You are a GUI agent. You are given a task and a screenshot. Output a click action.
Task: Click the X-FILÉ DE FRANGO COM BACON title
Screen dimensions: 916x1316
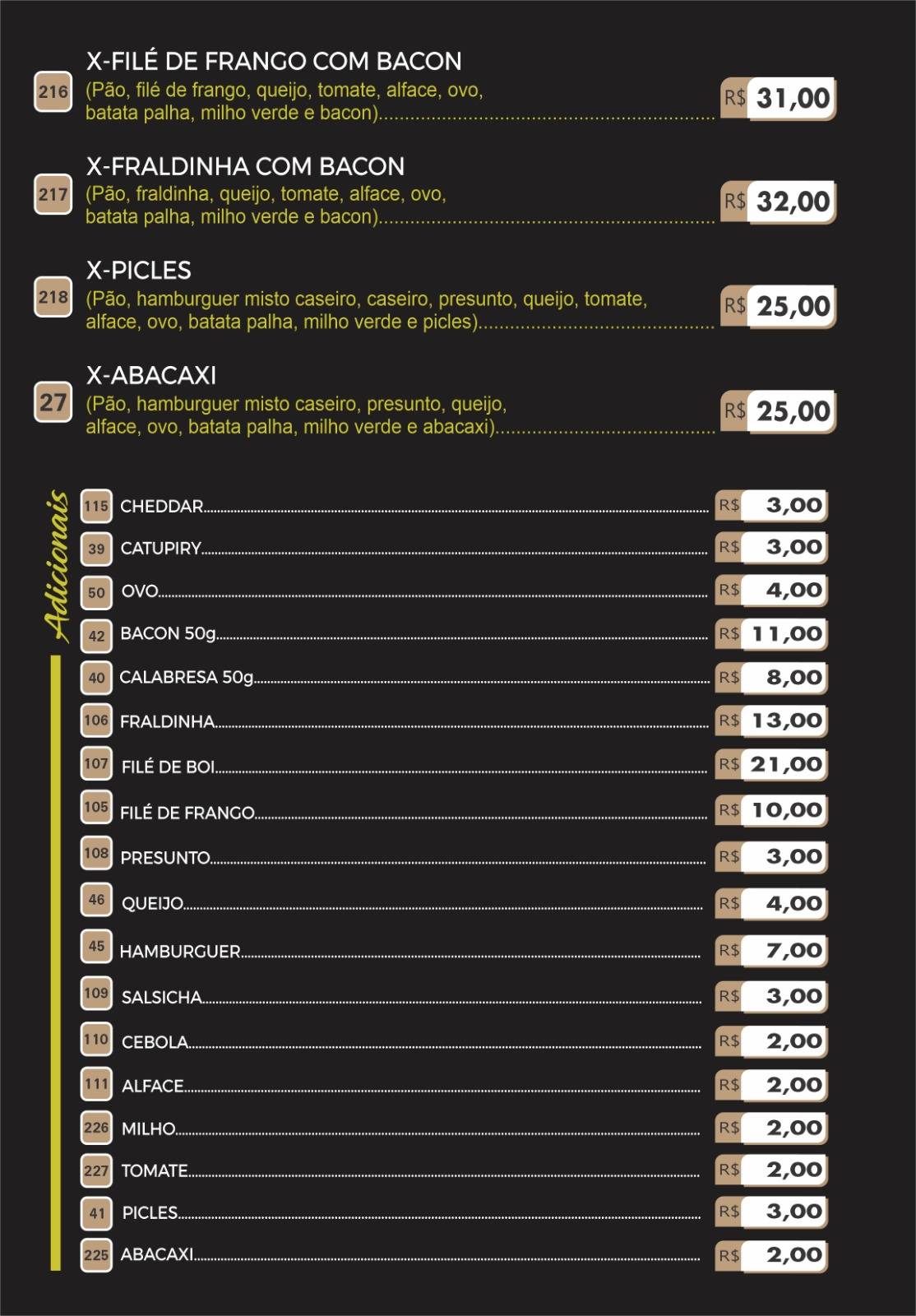[274, 61]
